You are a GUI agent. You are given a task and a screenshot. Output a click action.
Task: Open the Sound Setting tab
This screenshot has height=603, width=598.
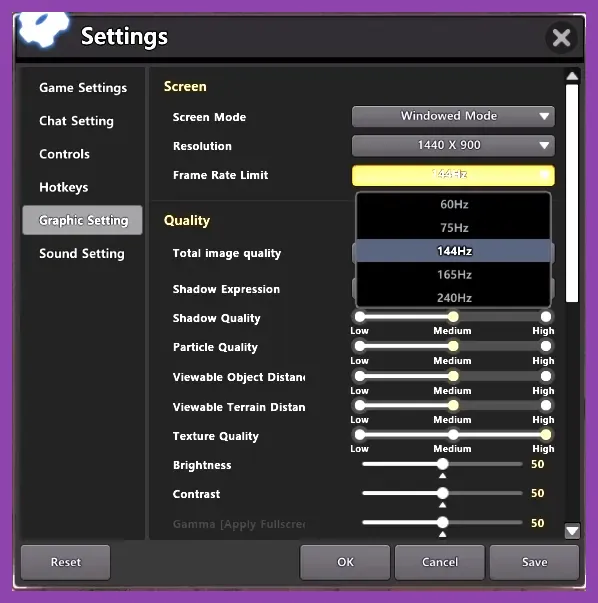click(x=82, y=253)
